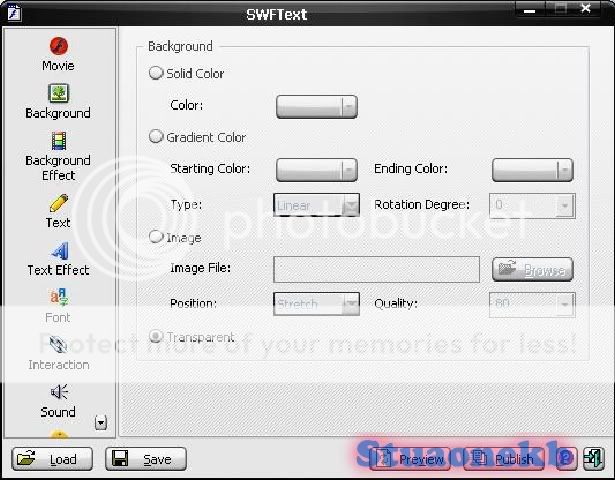Select the Text pencil icon
Viewport: 615px width, 480px height.
click(x=59, y=203)
